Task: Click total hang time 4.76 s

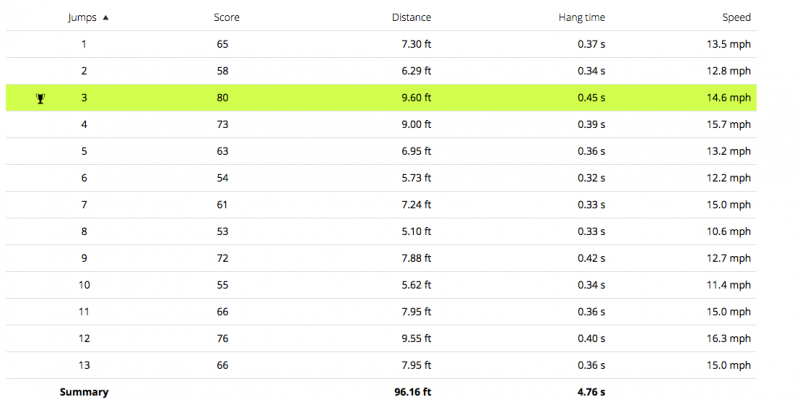Action: (590, 392)
